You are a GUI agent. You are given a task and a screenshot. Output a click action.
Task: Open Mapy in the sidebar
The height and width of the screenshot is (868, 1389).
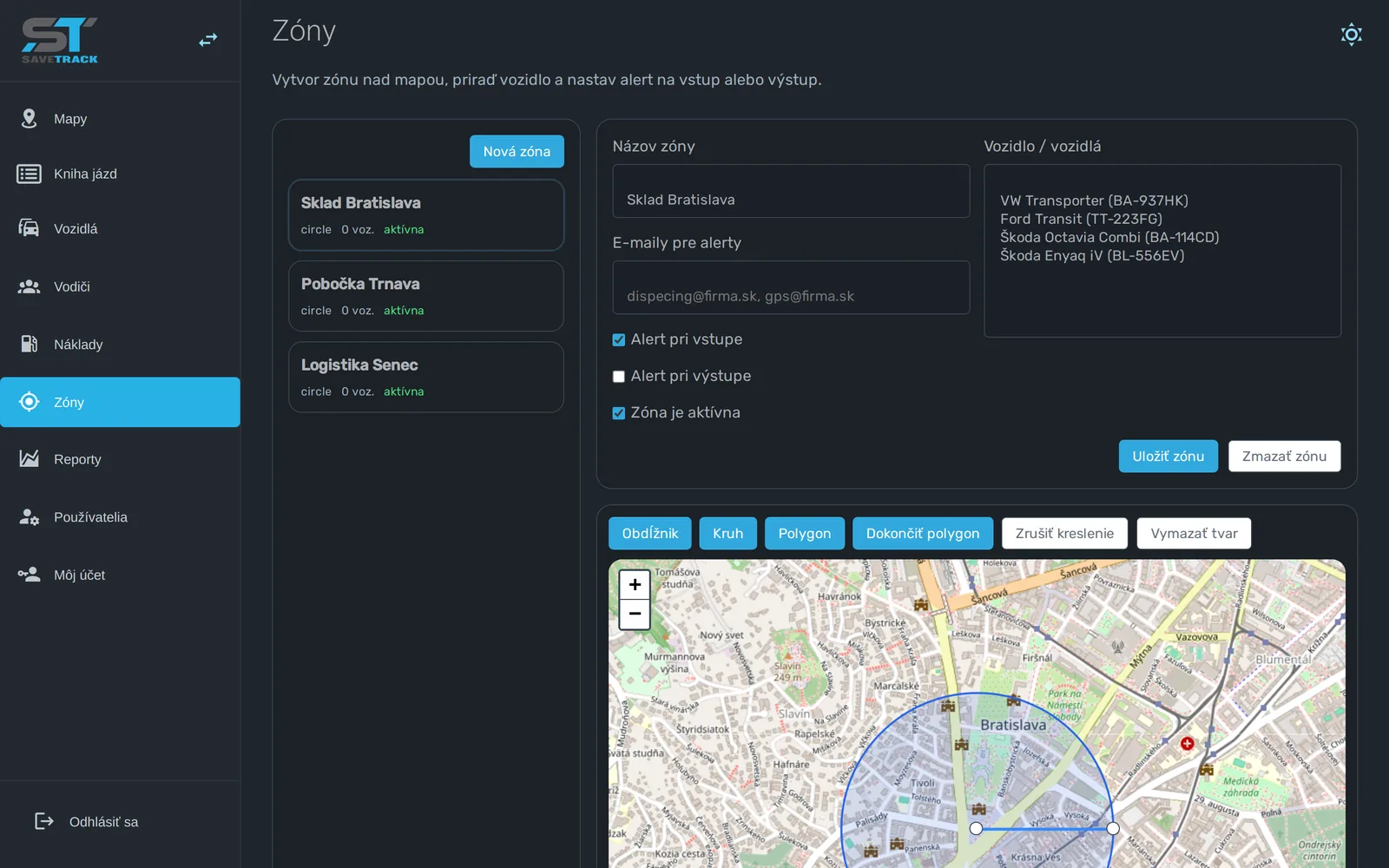pos(120,119)
